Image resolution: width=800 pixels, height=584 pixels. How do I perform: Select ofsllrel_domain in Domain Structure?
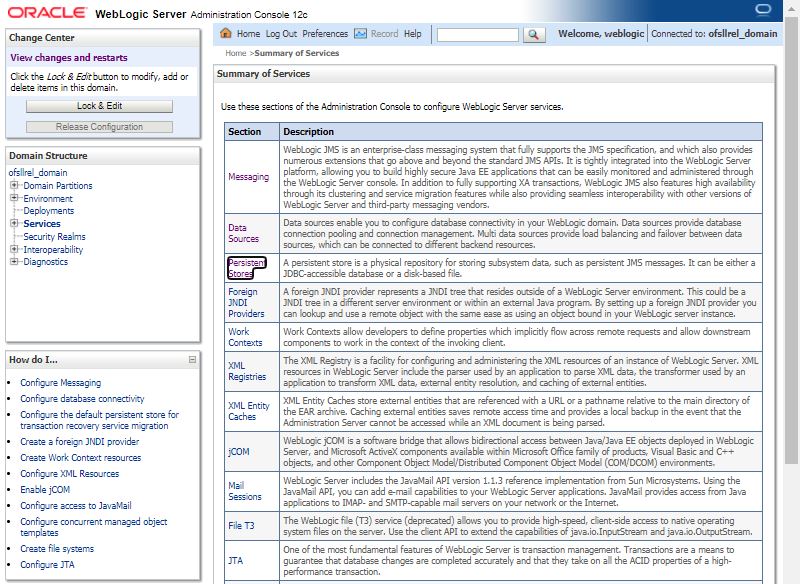tap(38, 172)
